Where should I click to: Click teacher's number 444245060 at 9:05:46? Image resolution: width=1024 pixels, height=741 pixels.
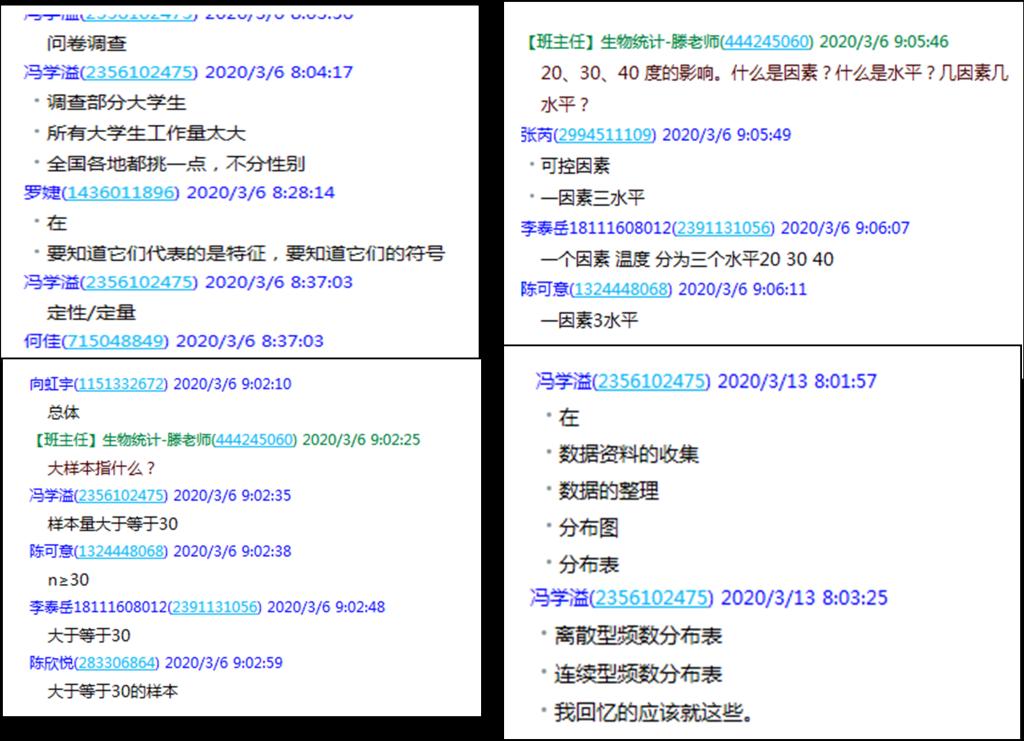point(767,42)
